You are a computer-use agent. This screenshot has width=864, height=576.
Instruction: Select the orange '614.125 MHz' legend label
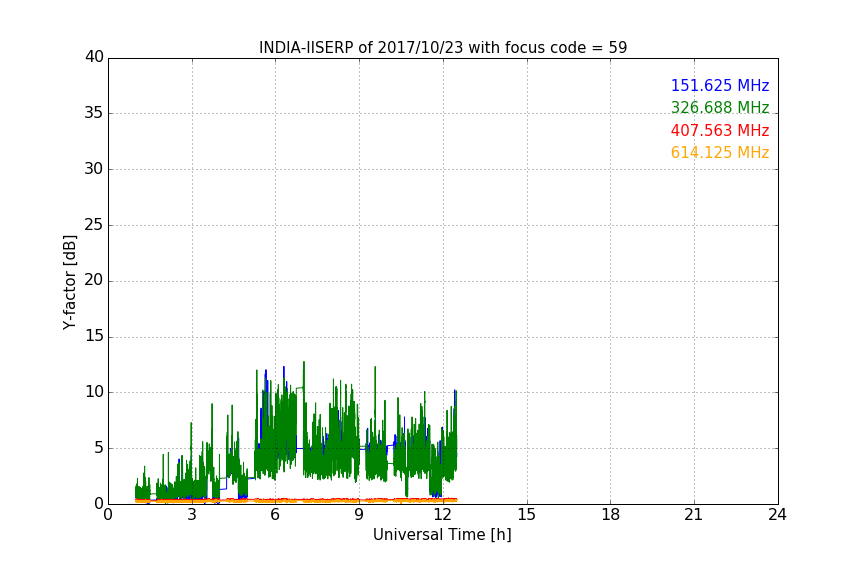720,153
